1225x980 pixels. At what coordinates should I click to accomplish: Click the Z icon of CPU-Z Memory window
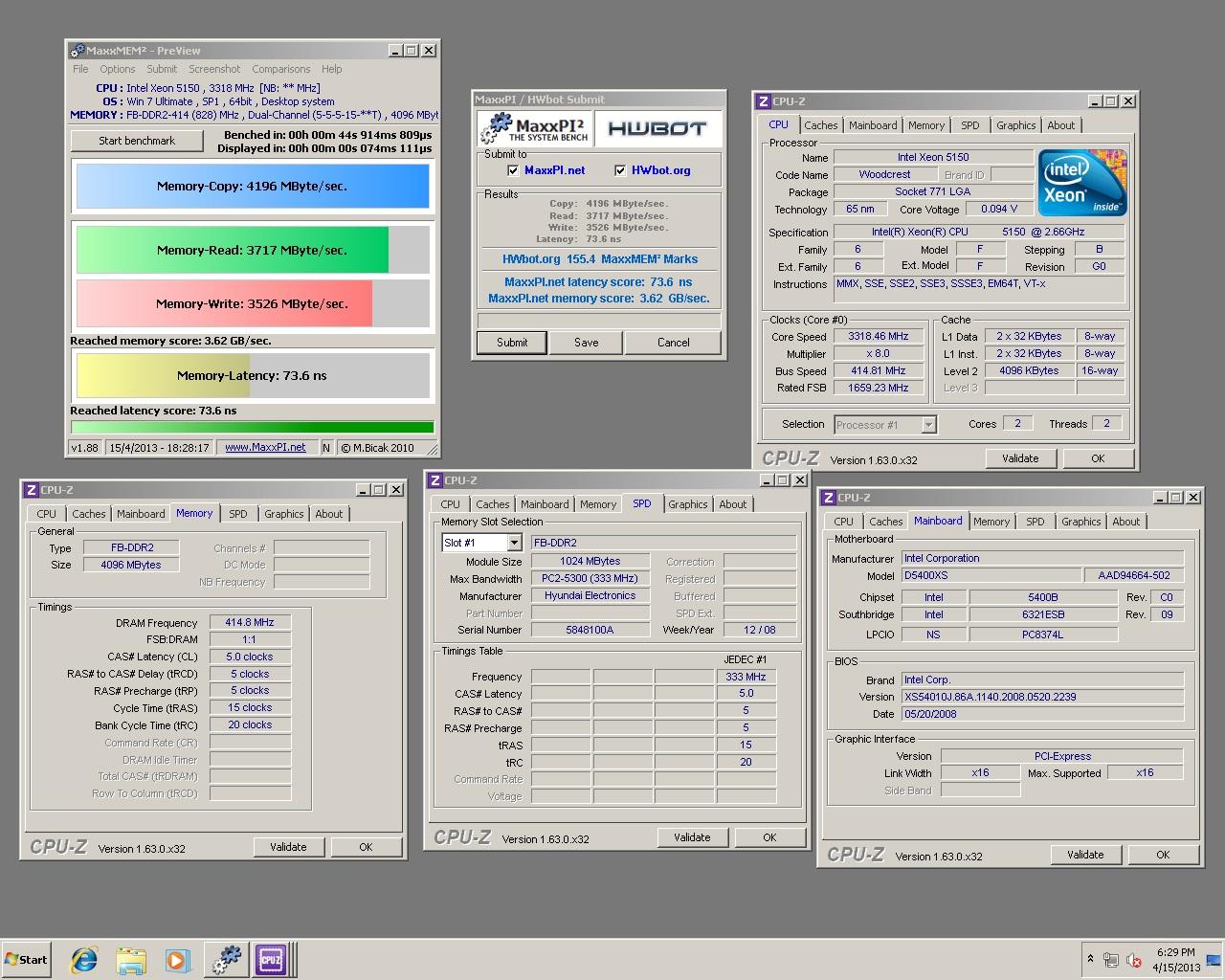click(x=31, y=490)
